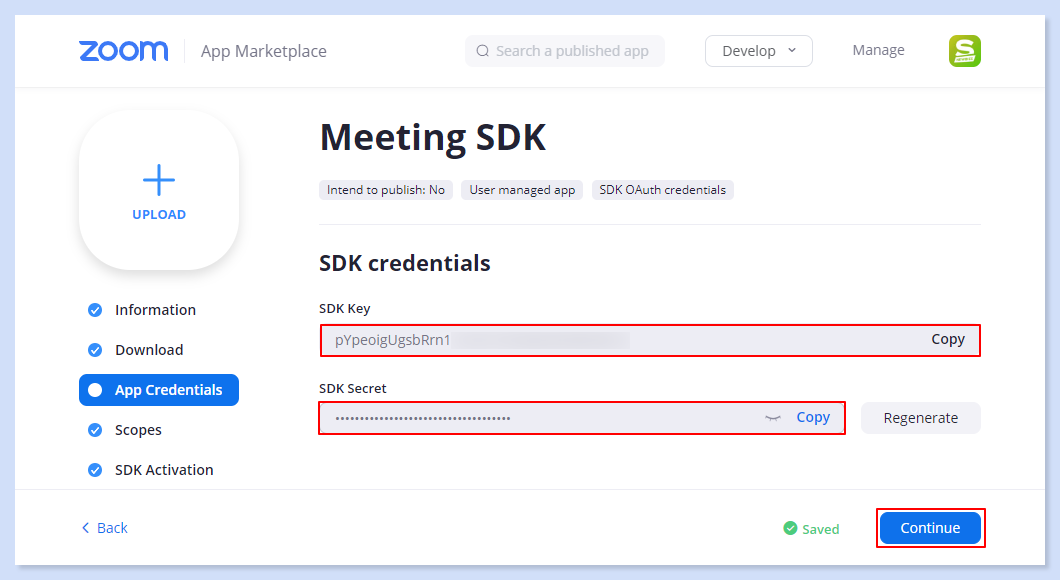Image resolution: width=1060 pixels, height=580 pixels.
Task: Click the green Saved check icon
Action: [x=790, y=528]
